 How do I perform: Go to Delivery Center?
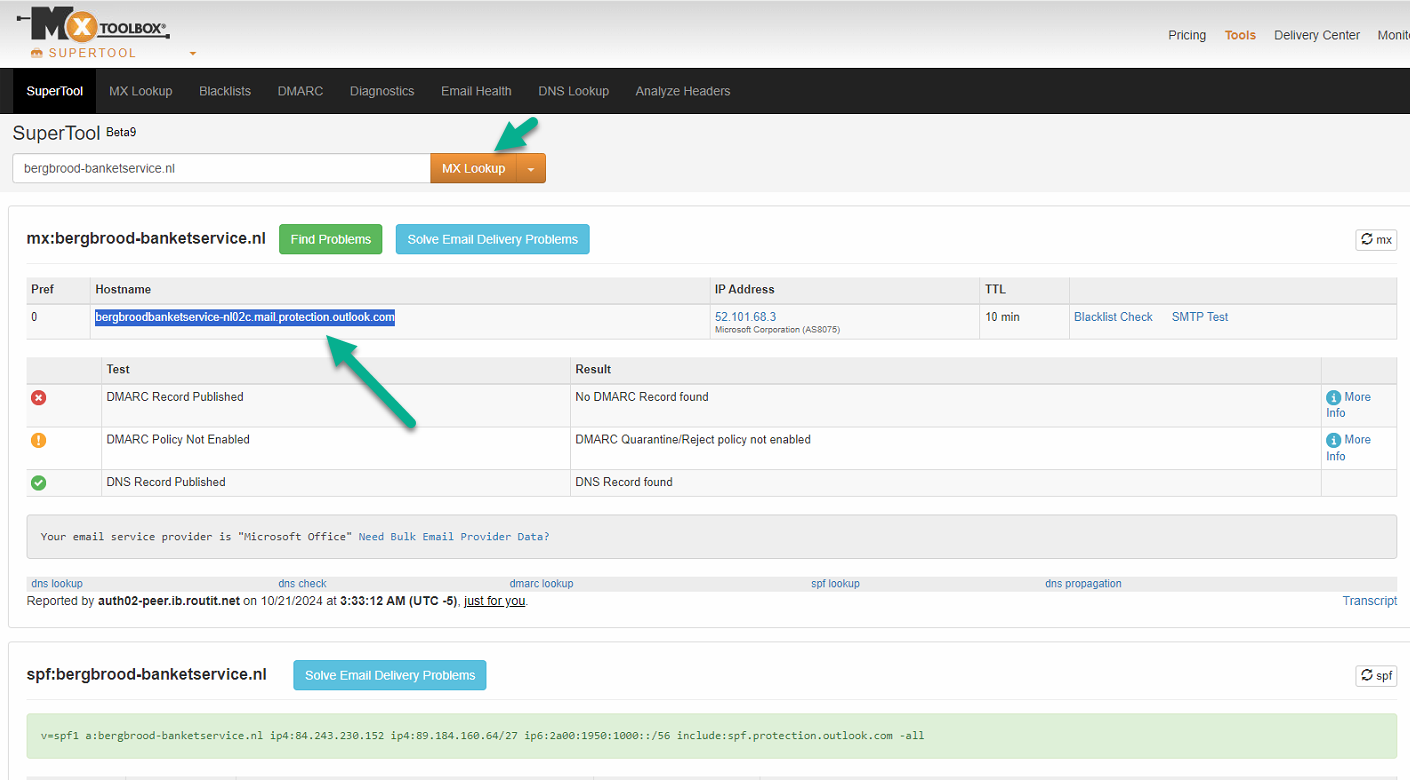(1317, 35)
